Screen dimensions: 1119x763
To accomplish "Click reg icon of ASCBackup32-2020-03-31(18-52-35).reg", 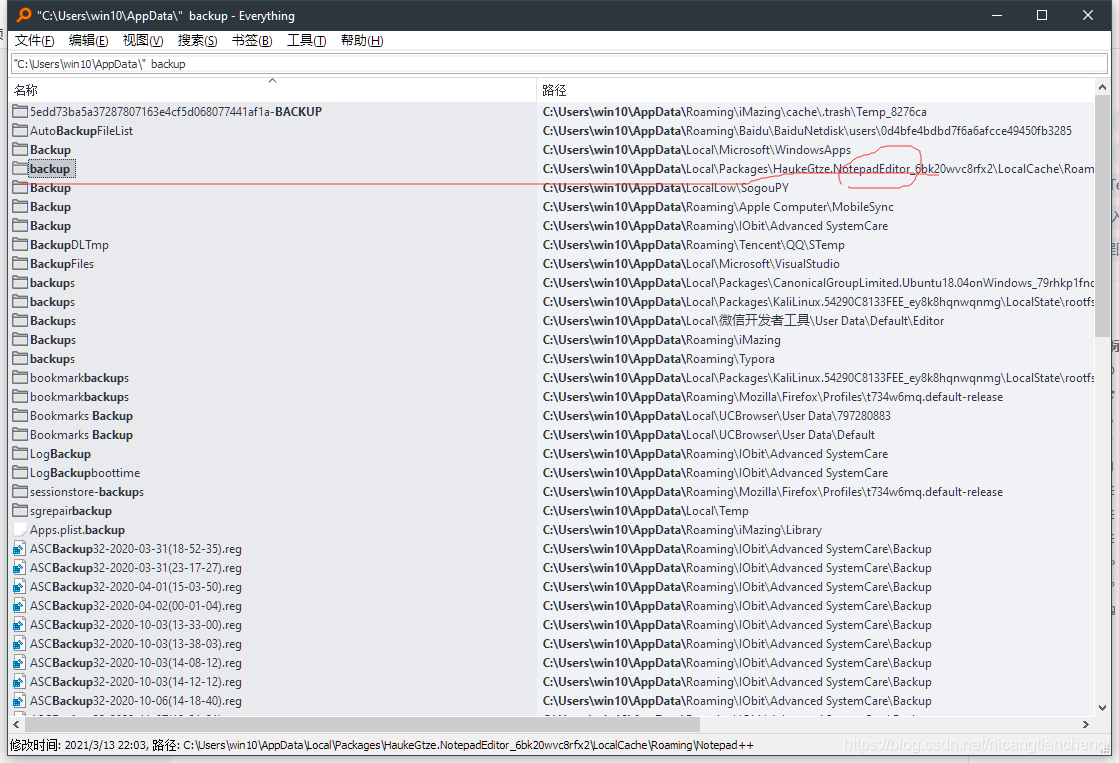I will [x=20, y=549].
